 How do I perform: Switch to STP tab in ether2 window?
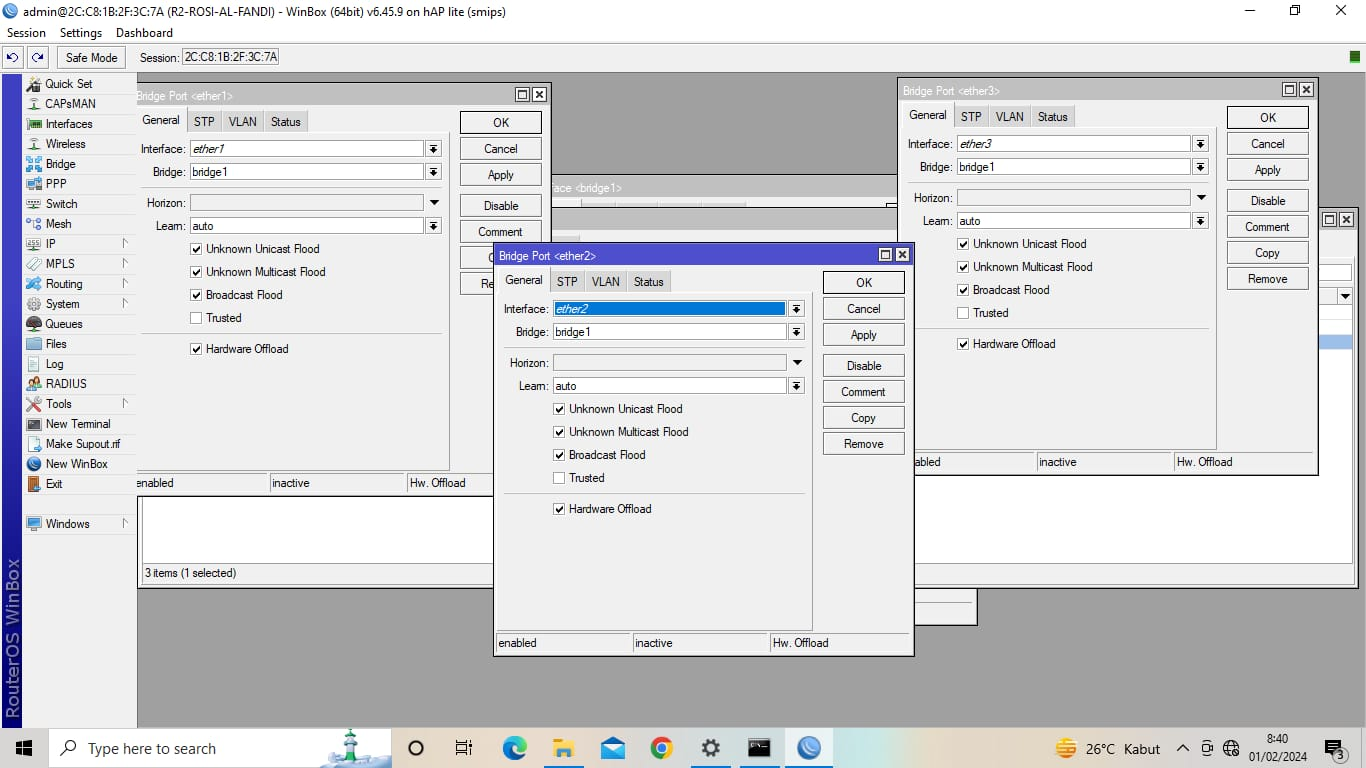(x=567, y=282)
